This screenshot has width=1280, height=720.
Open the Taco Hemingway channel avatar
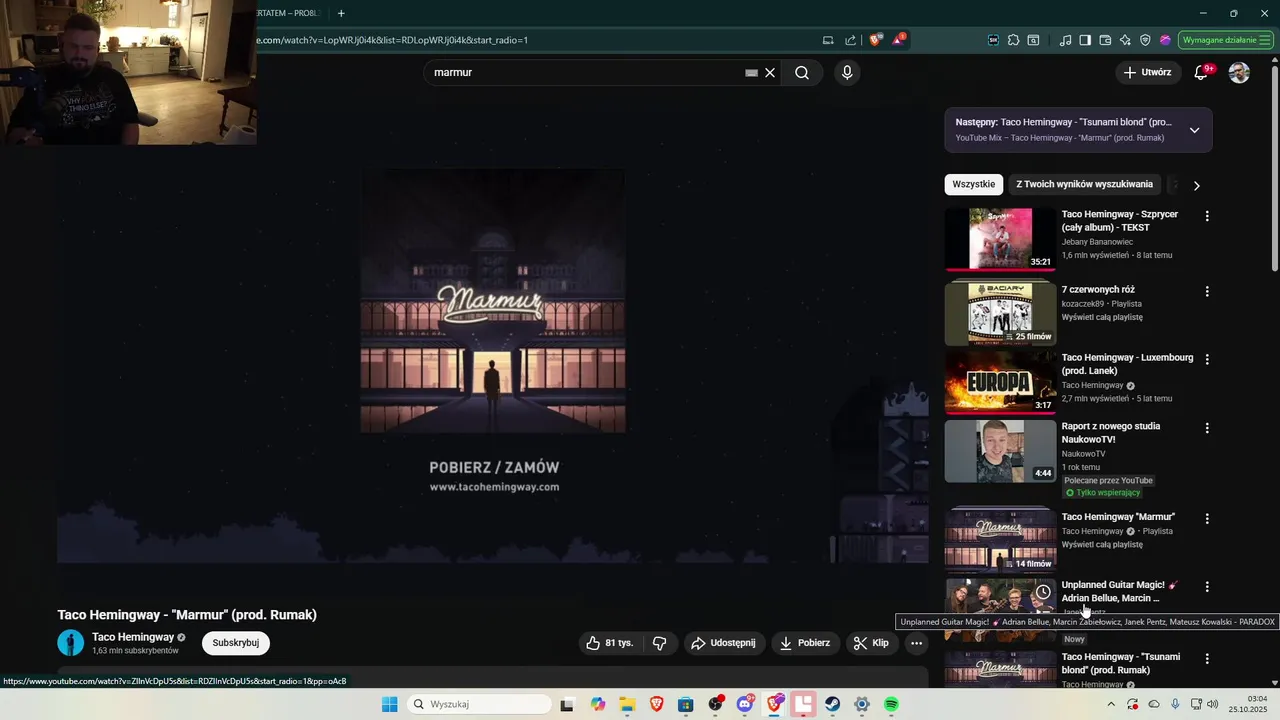[71, 643]
